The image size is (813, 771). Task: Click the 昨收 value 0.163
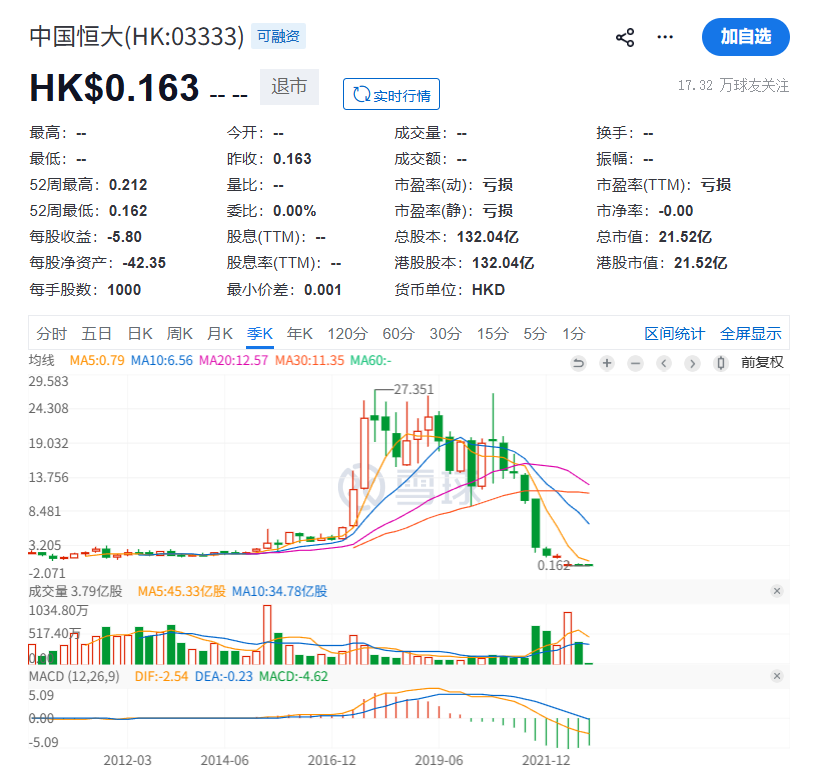[x=292, y=159]
